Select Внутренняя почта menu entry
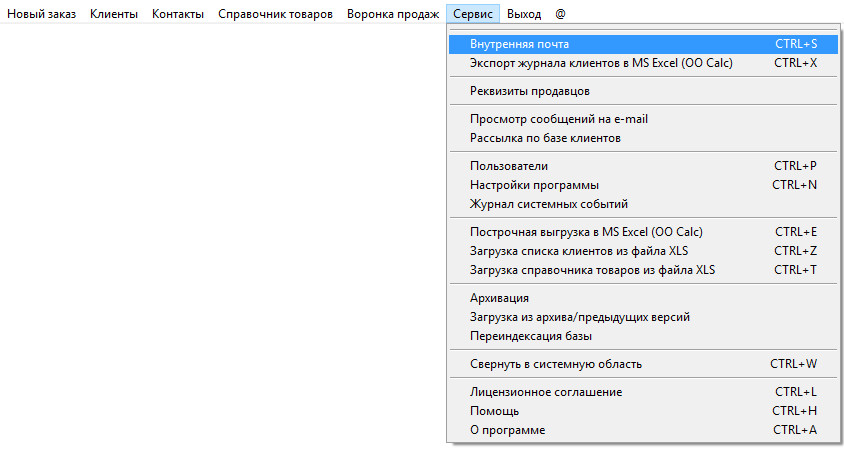Image resolution: width=844 pixels, height=449 pixels. coord(519,44)
